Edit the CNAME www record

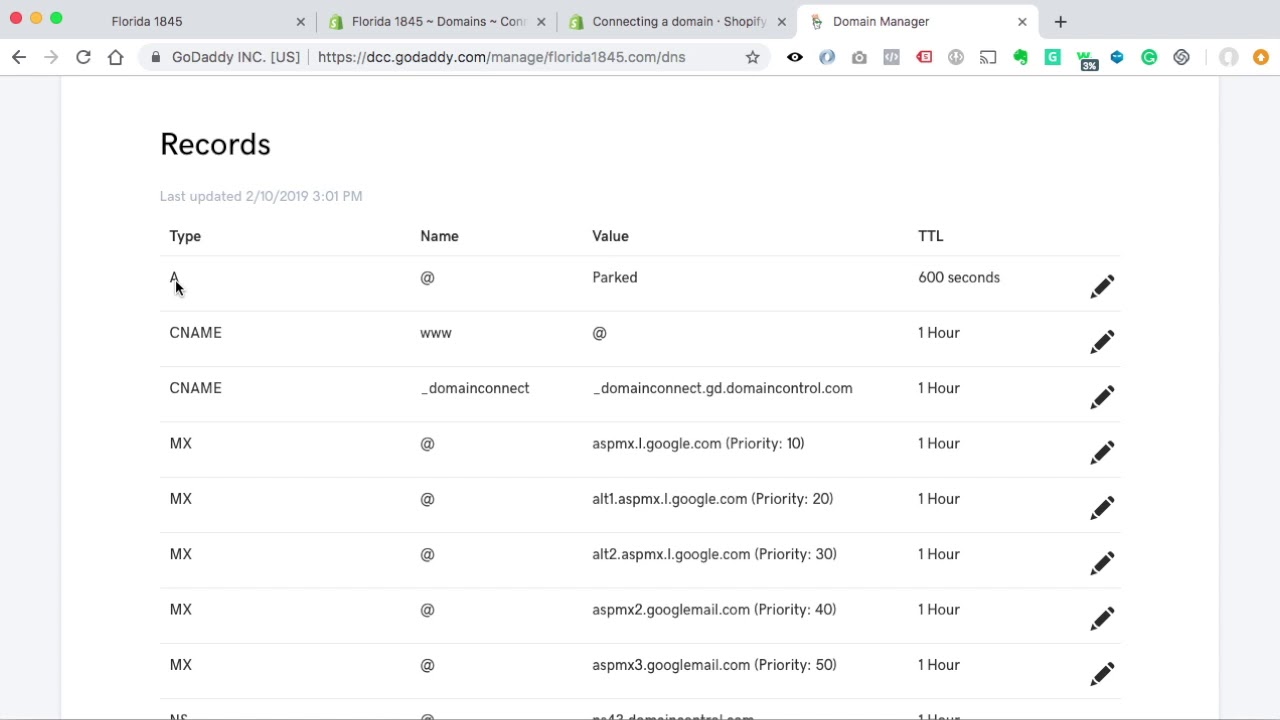[x=1102, y=342]
